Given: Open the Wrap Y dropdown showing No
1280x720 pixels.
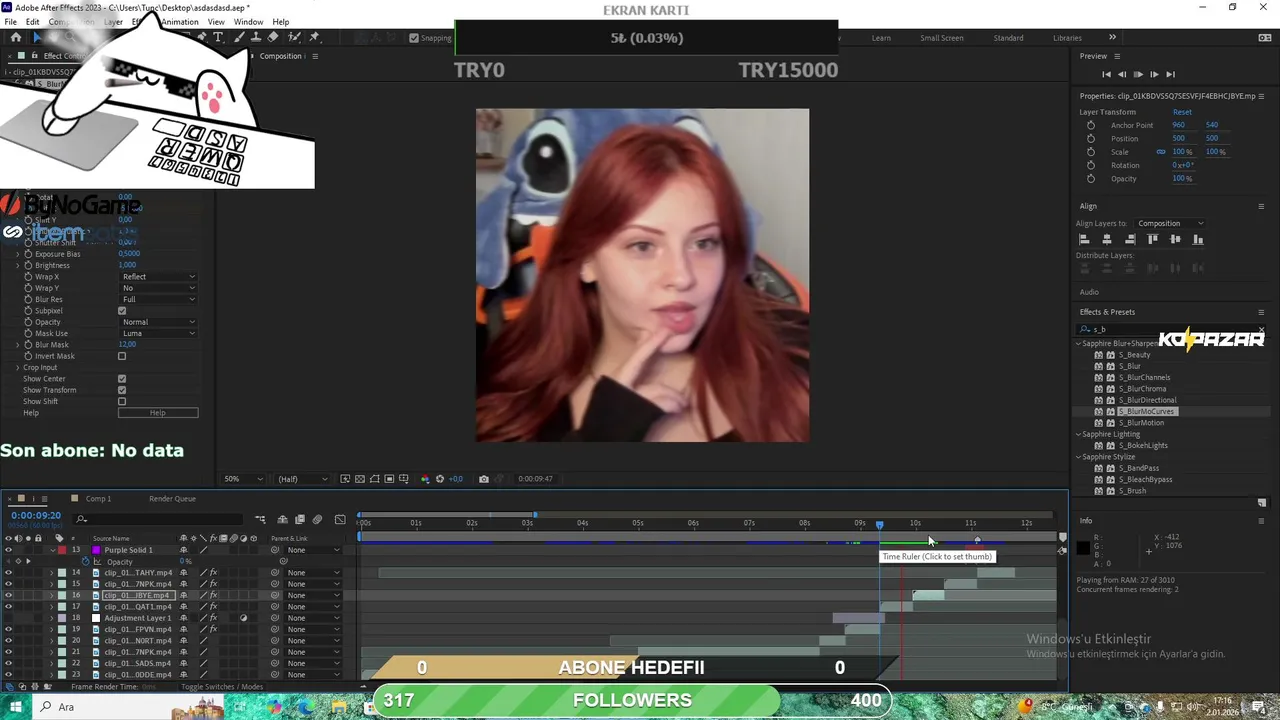Looking at the screenshot, I should 158,288.
